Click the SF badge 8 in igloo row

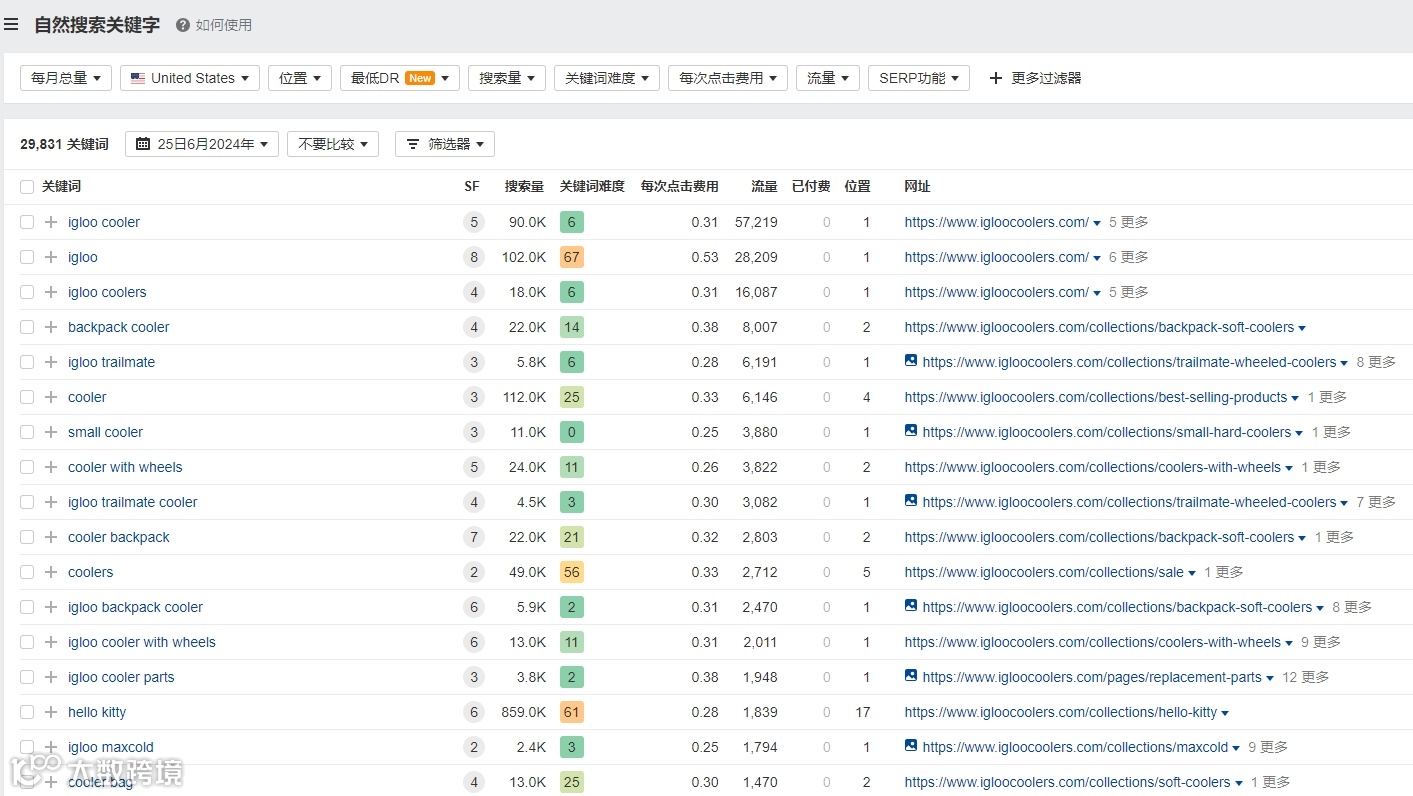tap(474, 257)
